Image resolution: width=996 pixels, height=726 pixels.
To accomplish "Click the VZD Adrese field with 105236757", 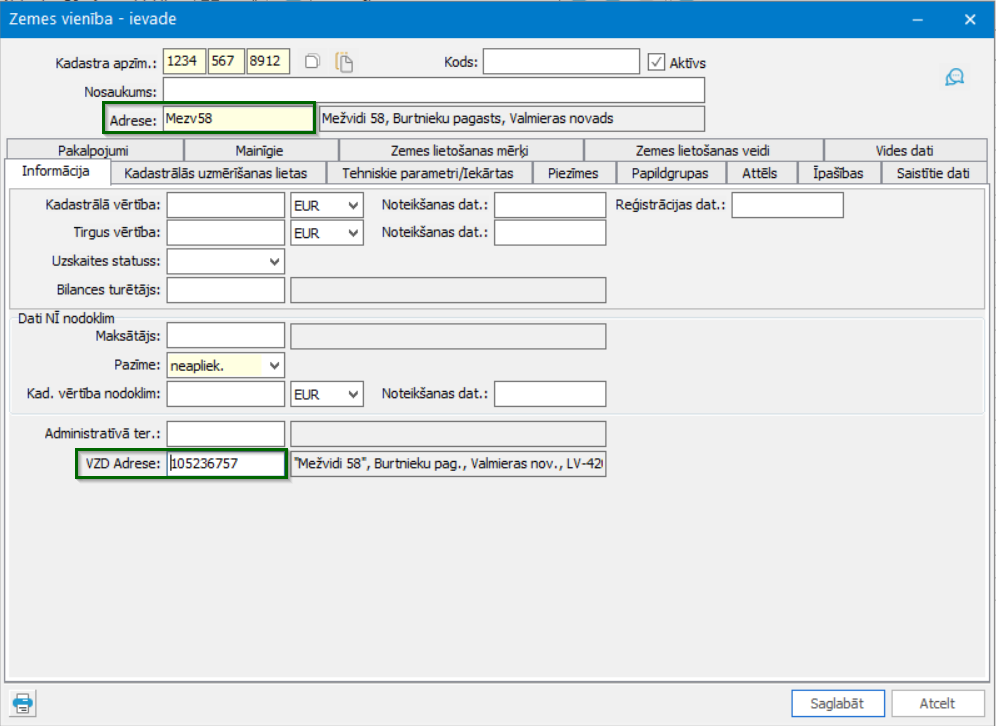I will point(225,464).
